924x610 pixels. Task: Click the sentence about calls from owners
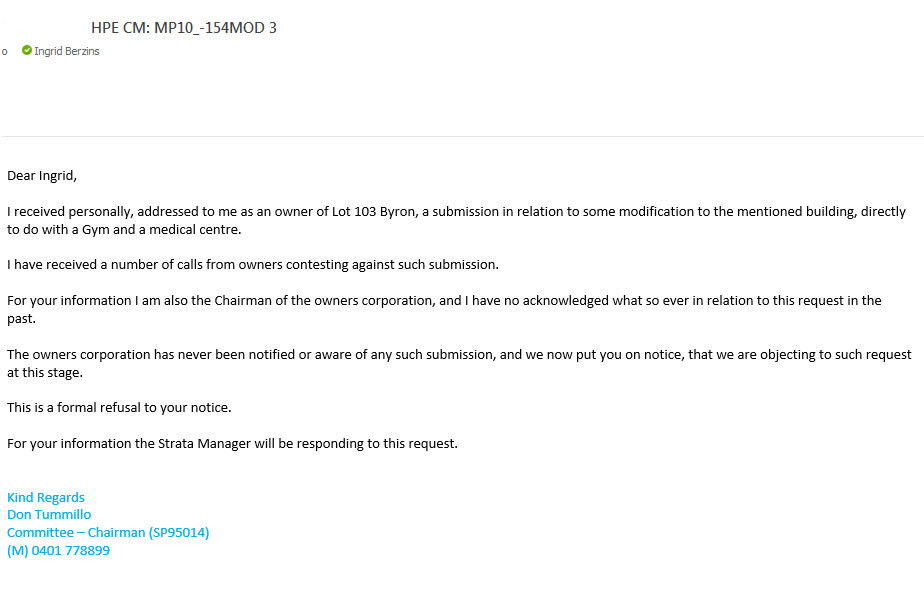253,265
